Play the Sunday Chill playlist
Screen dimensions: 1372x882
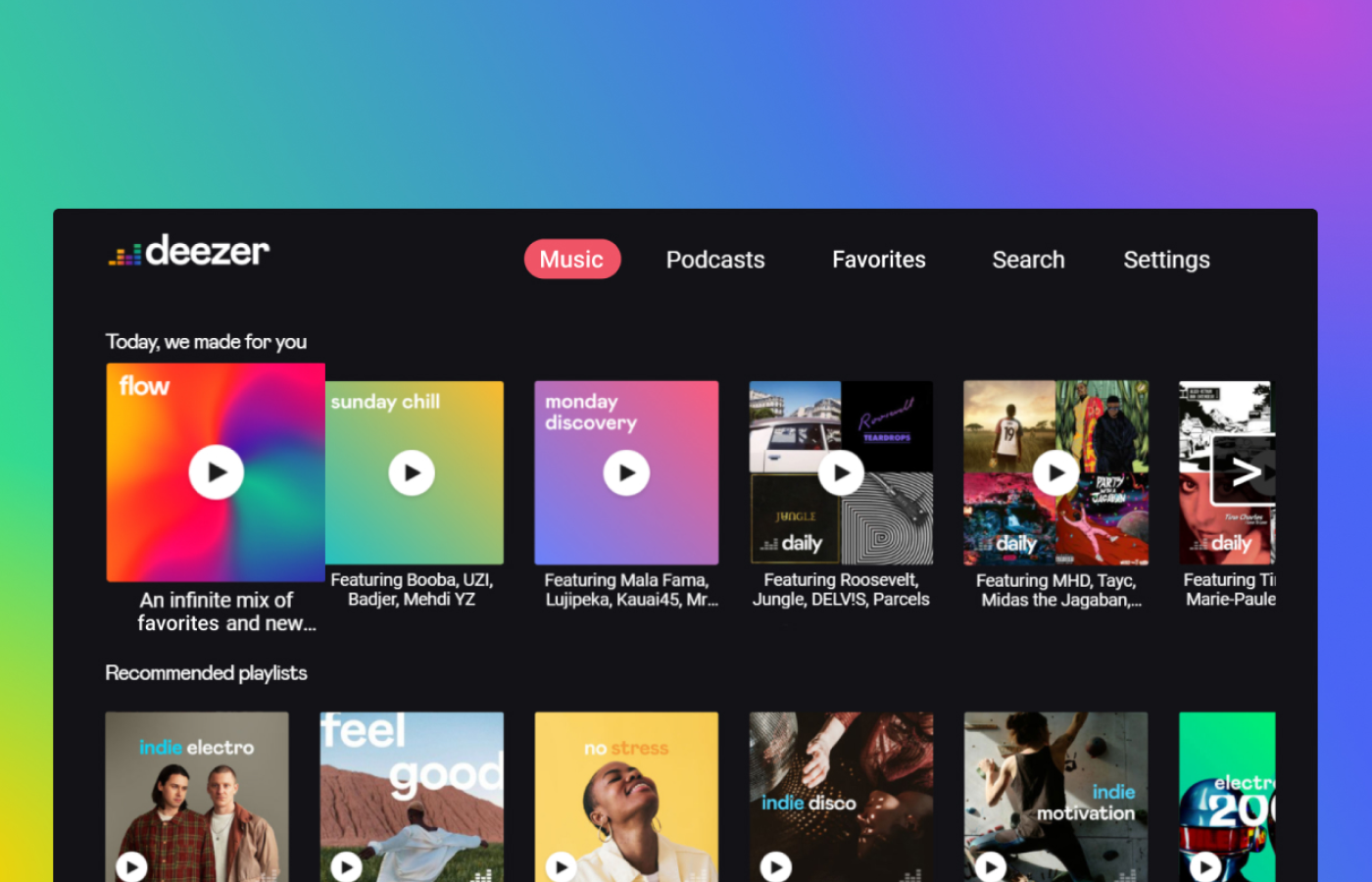[412, 473]
